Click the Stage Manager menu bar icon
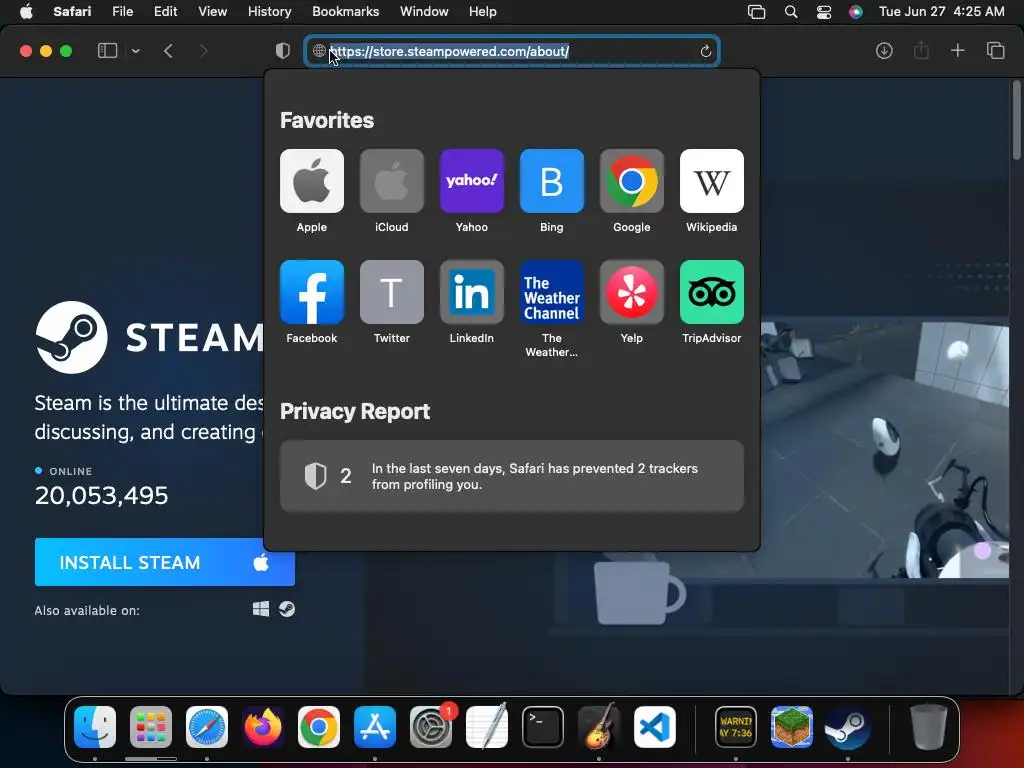The image size is (1024, 768). [x=756, y=12]
